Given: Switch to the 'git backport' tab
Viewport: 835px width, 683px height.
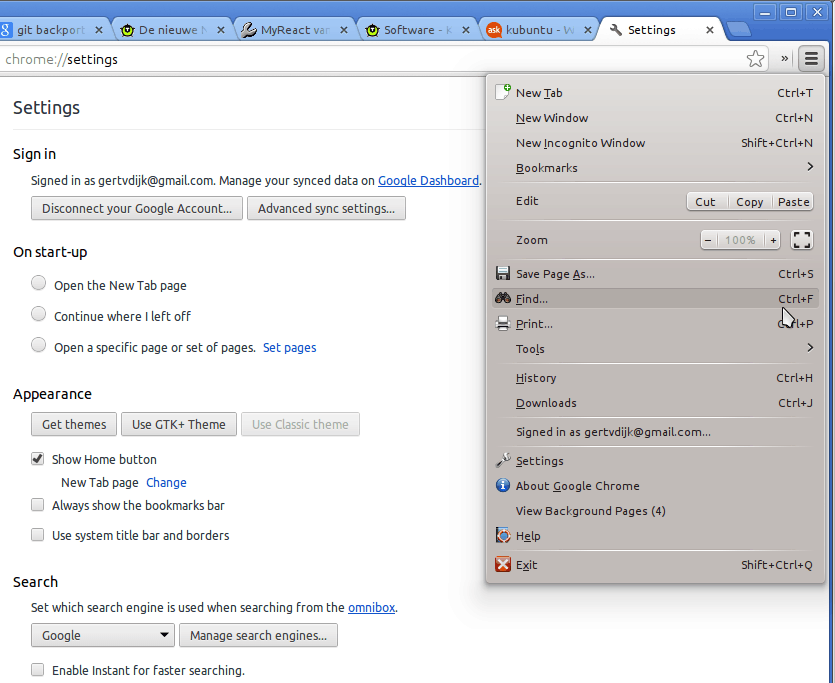Looking at the screenshot, I should click(51, 30).
